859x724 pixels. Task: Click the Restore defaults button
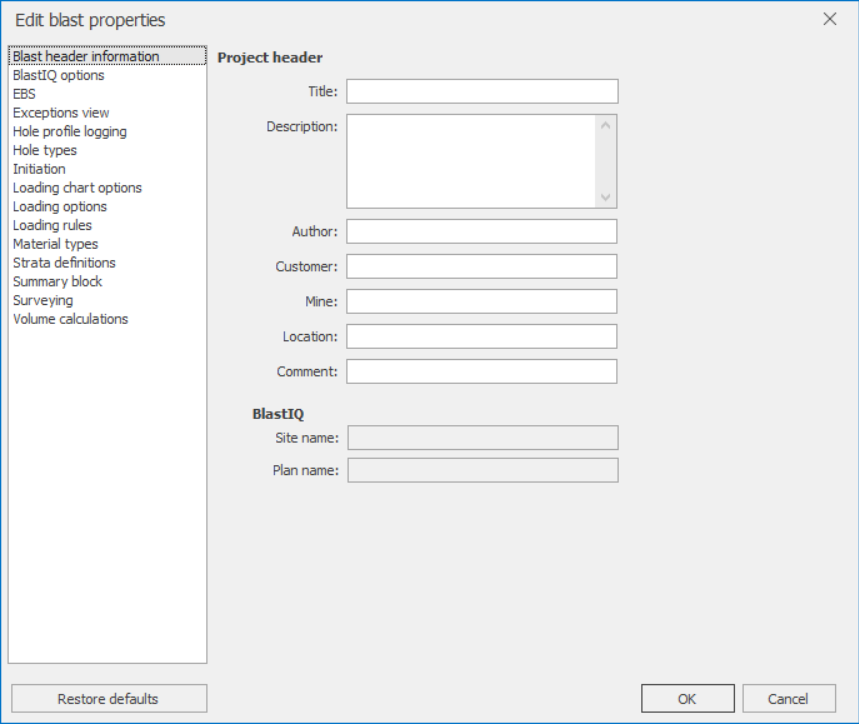click(x=109, y=698)
